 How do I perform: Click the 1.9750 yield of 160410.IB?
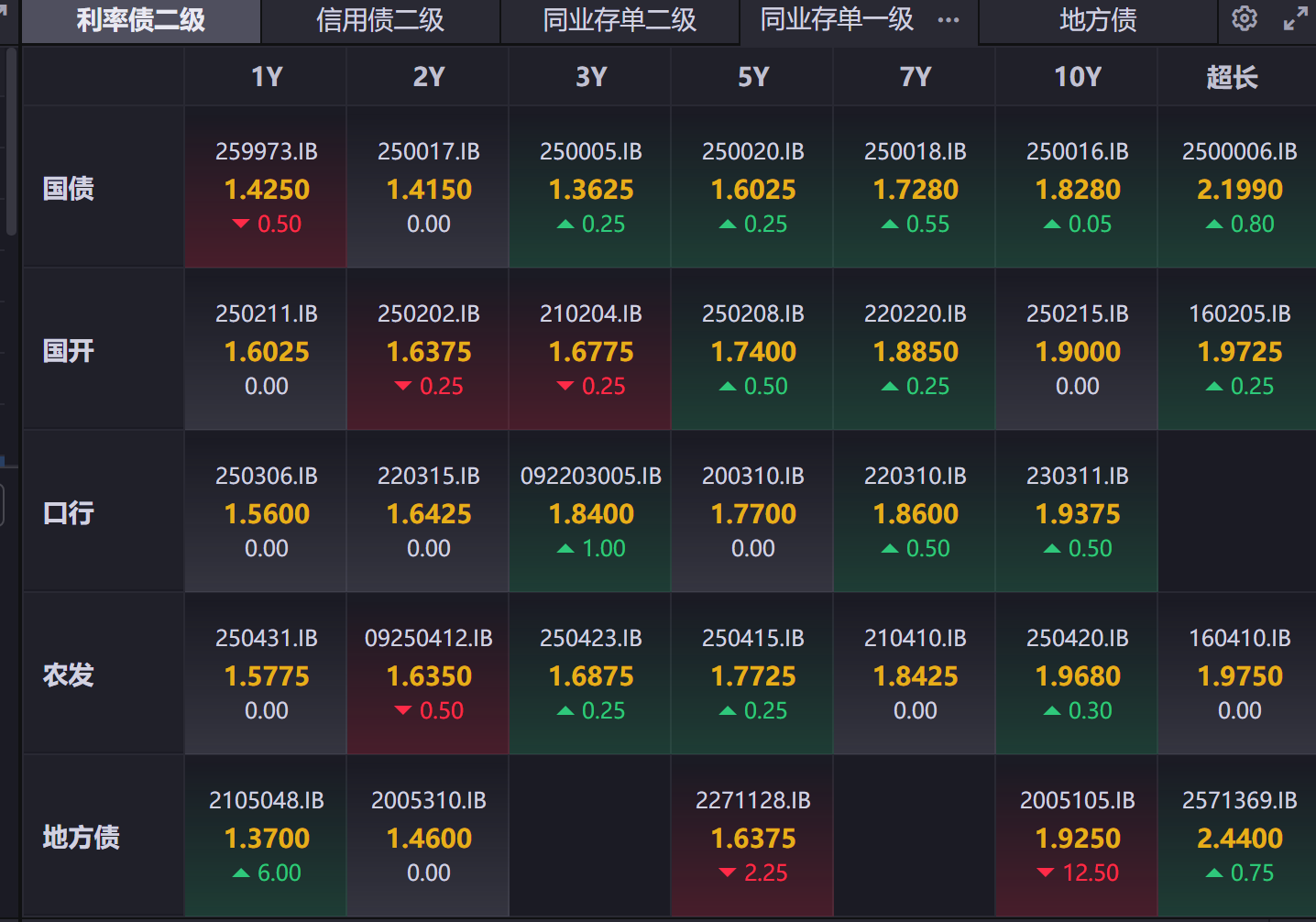(1239, 676)
